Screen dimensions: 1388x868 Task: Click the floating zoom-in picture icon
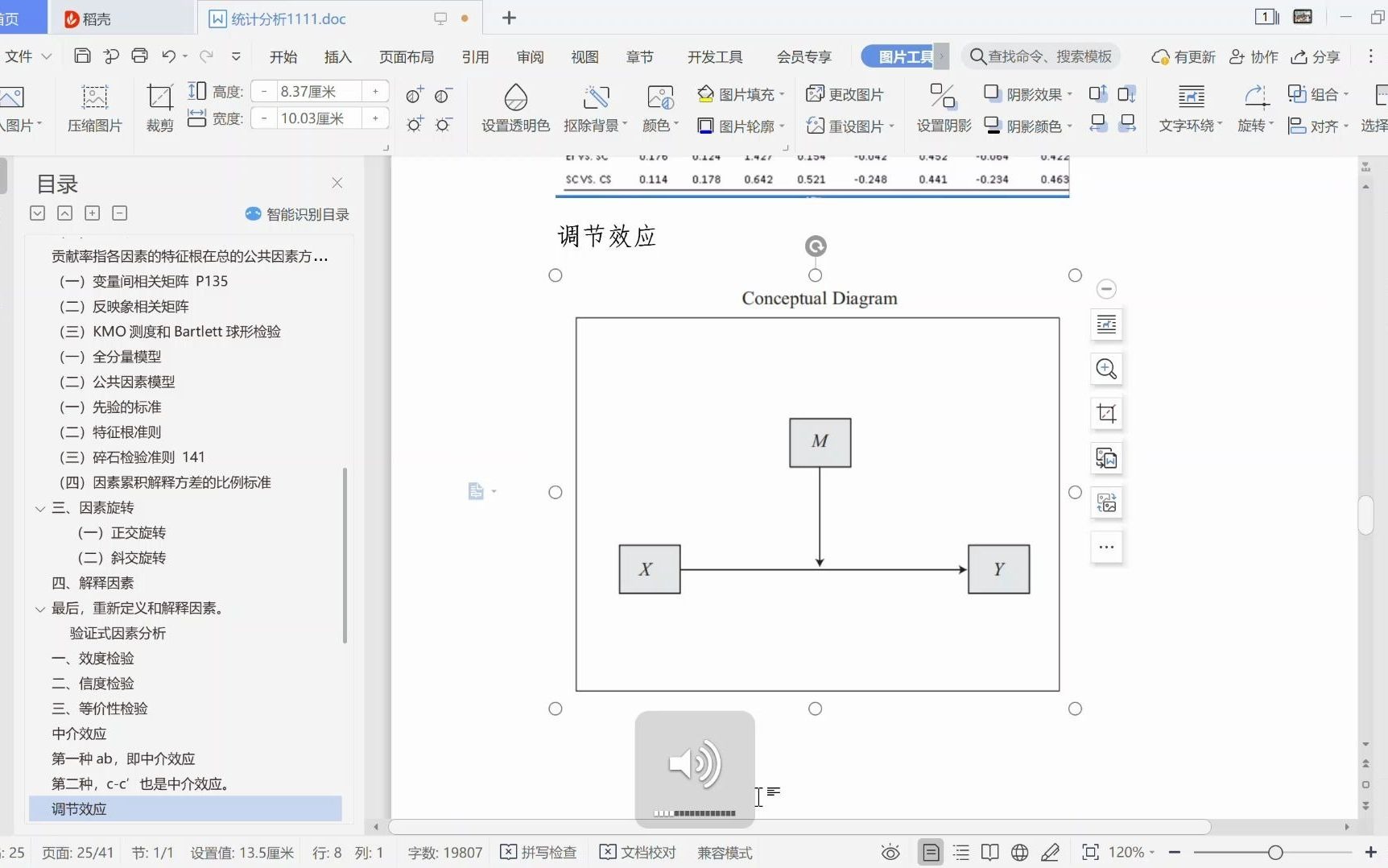point(1106,369)
